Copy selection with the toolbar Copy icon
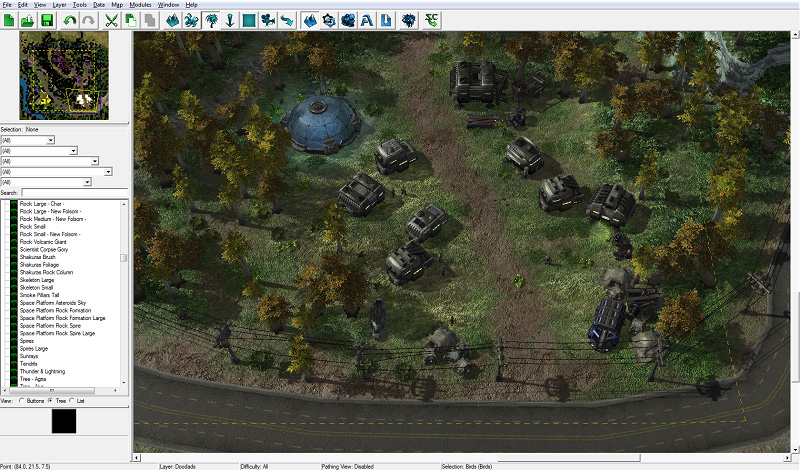Viewport: 800px width, 470px height. [131, 20]
